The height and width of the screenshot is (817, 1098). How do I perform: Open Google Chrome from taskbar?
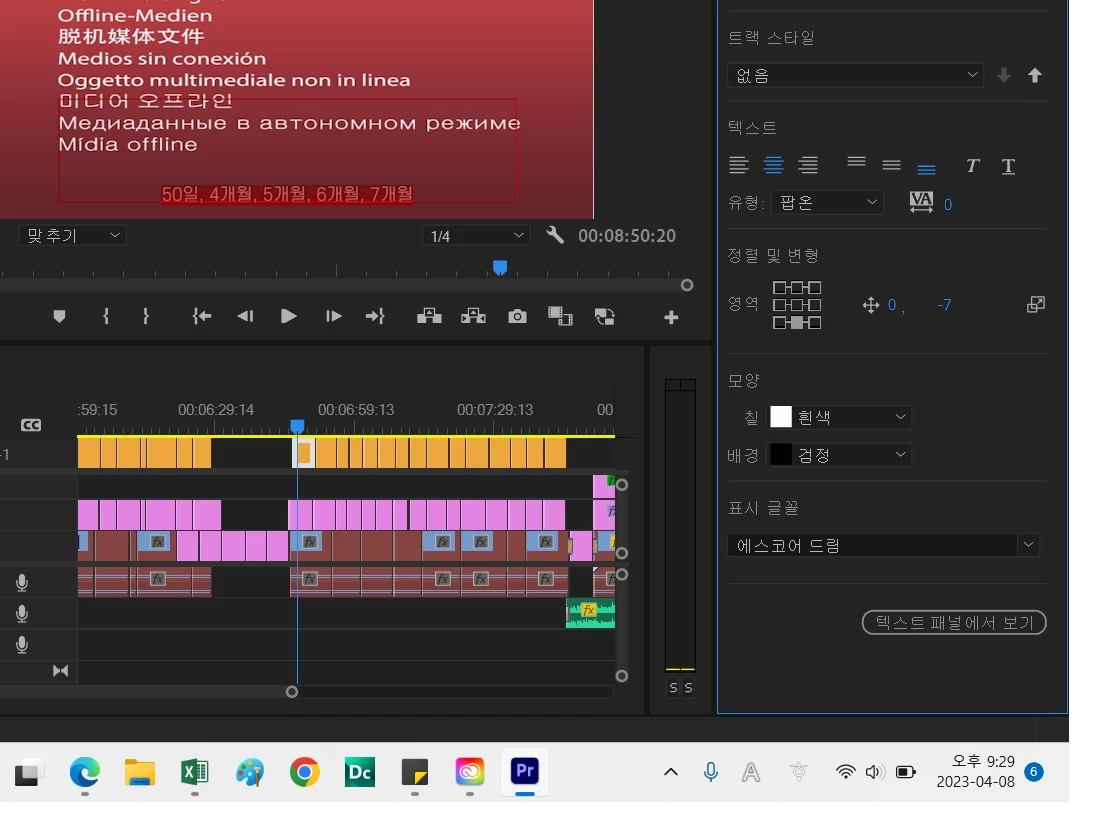305,772
